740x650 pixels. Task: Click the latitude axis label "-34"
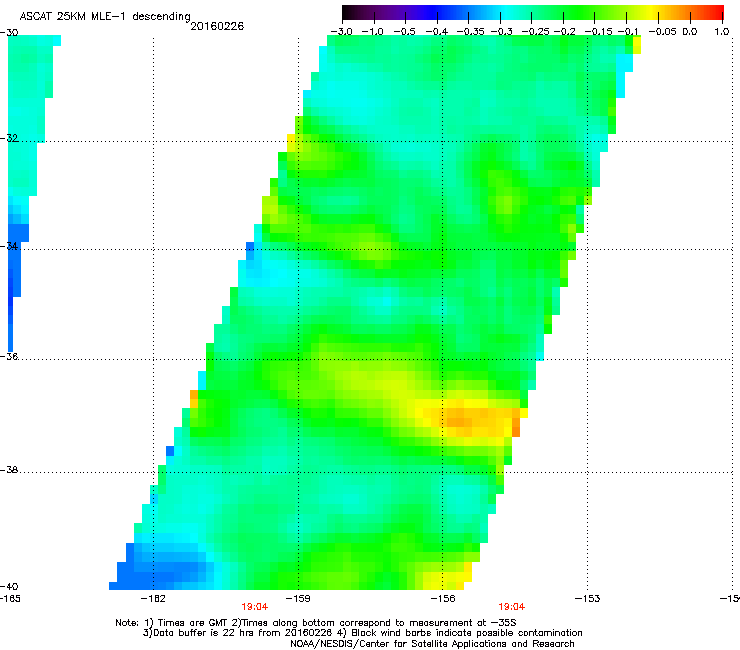[9, 246]
